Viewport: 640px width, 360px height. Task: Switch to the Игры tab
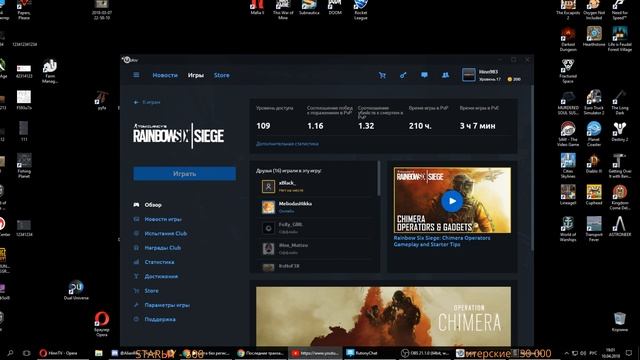pyautogui.click(x=196, y=75)
